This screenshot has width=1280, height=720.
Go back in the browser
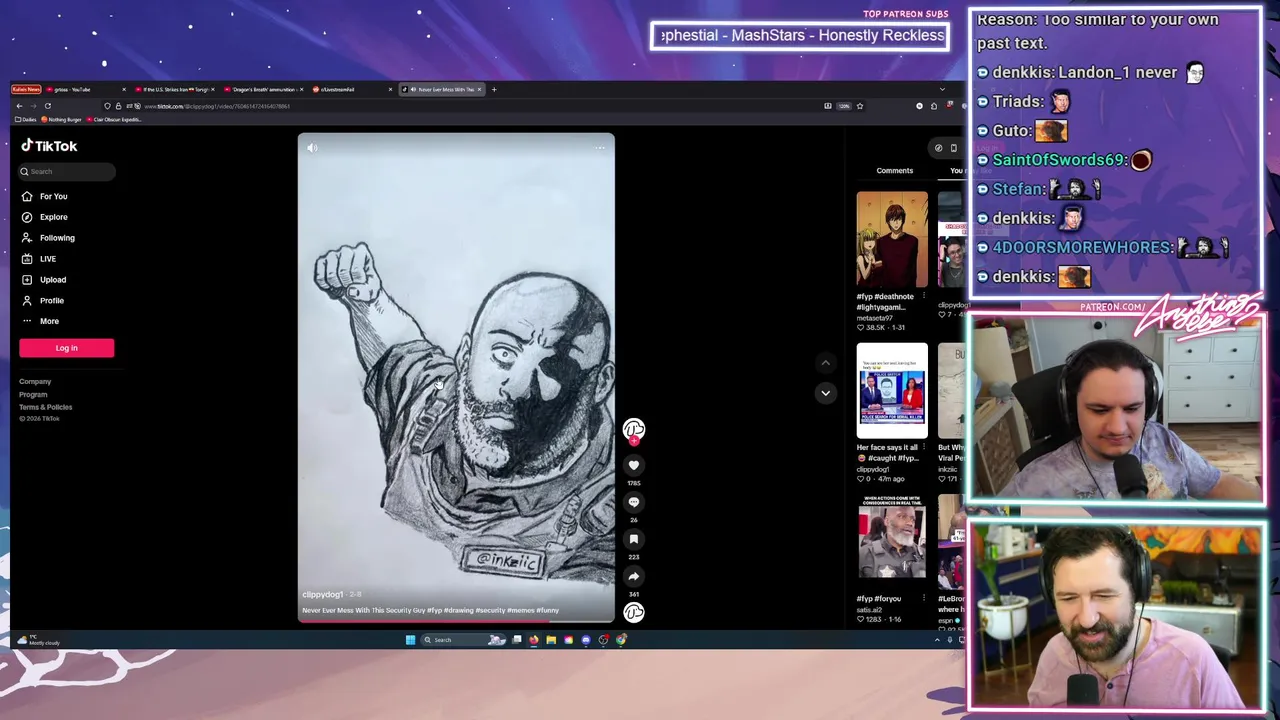click(x=19, y=106)
